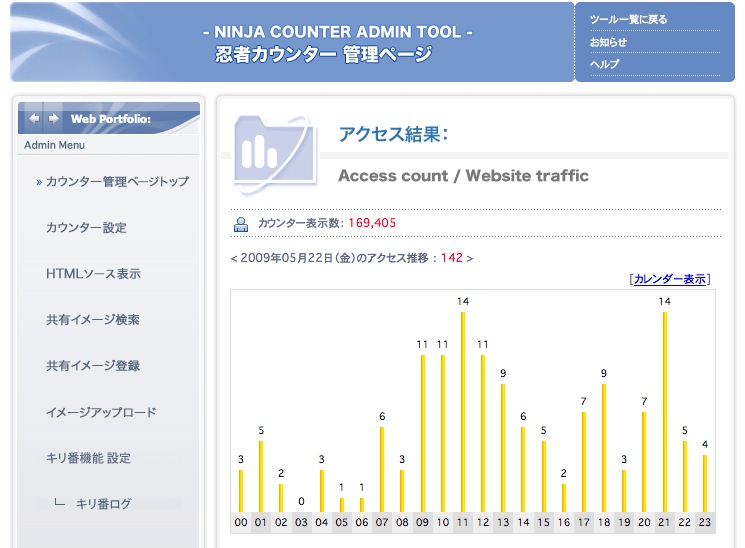
Task: Open イメージアップロード menu item
Action: pyautogui.click(x=101, y=412)
